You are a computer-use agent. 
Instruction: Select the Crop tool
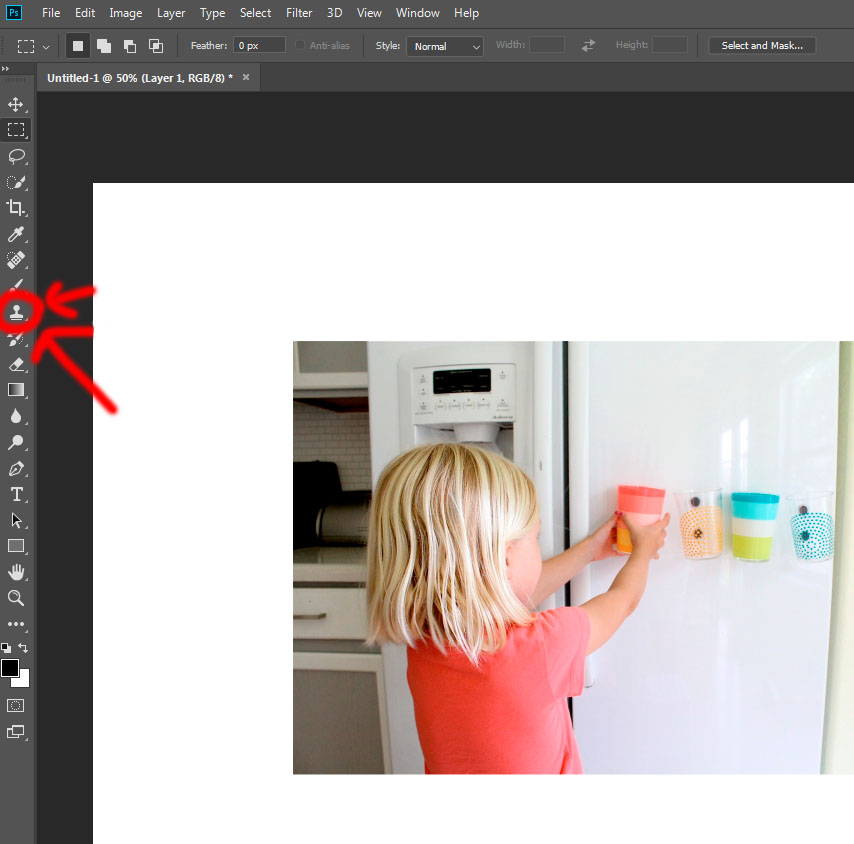(x=16, y=208)
